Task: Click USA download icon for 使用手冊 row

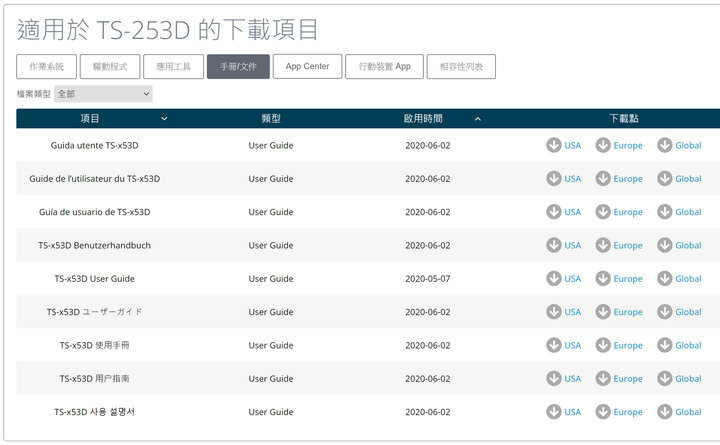Action: [x=554, y=345]
